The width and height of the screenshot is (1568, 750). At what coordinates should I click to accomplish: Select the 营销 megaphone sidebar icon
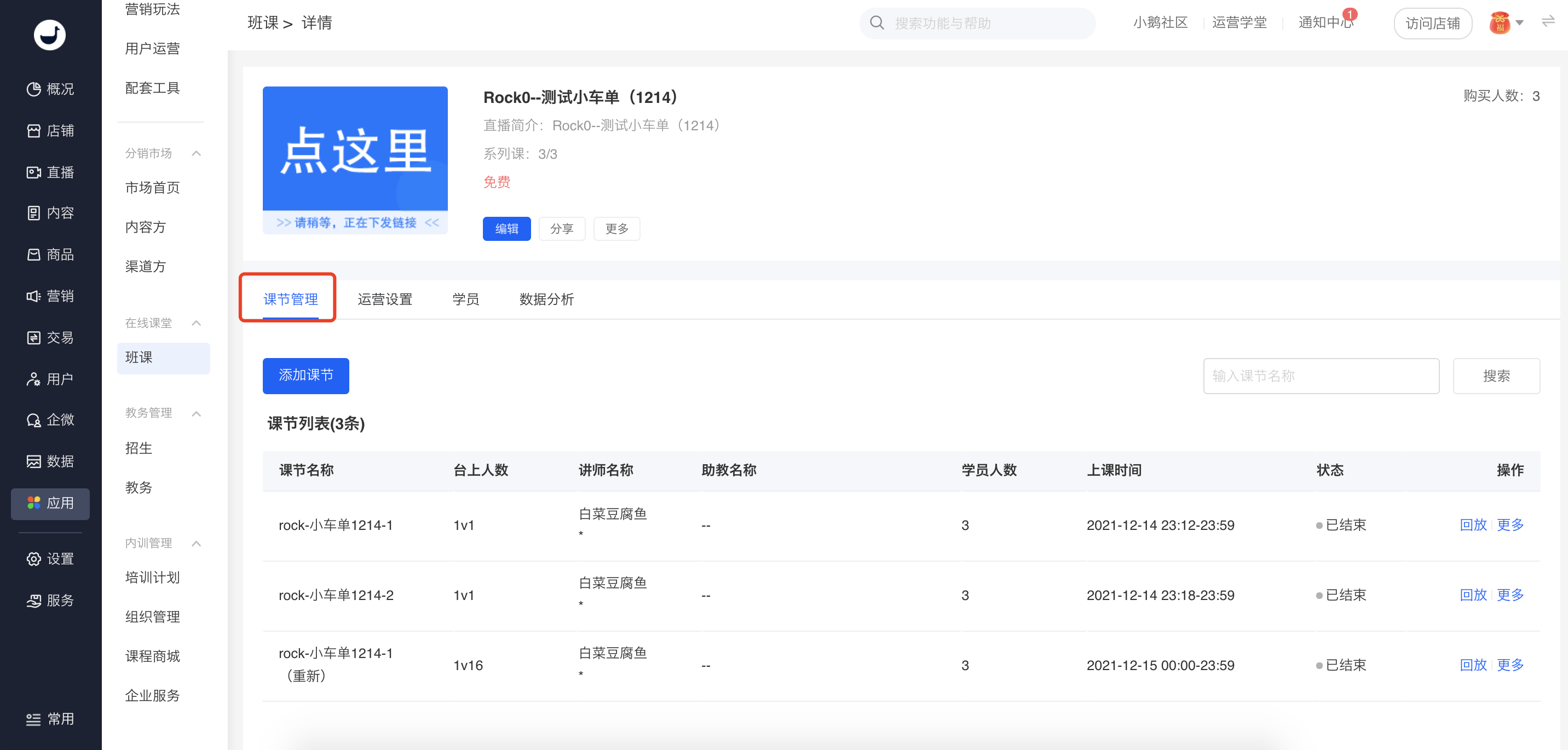coord(34,296)
